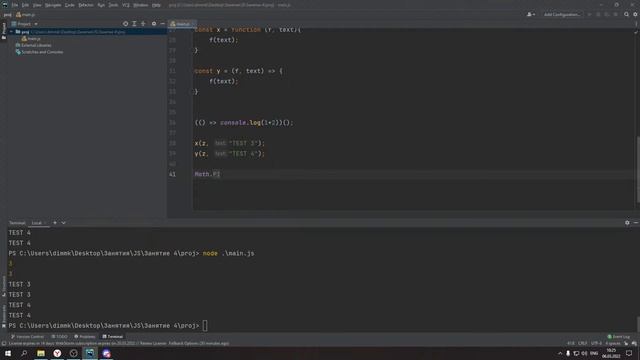Screen dimensions: 640x360
Task: Click the license expiry status bar message
Action: pyautogui.click(x=119, y=344)
